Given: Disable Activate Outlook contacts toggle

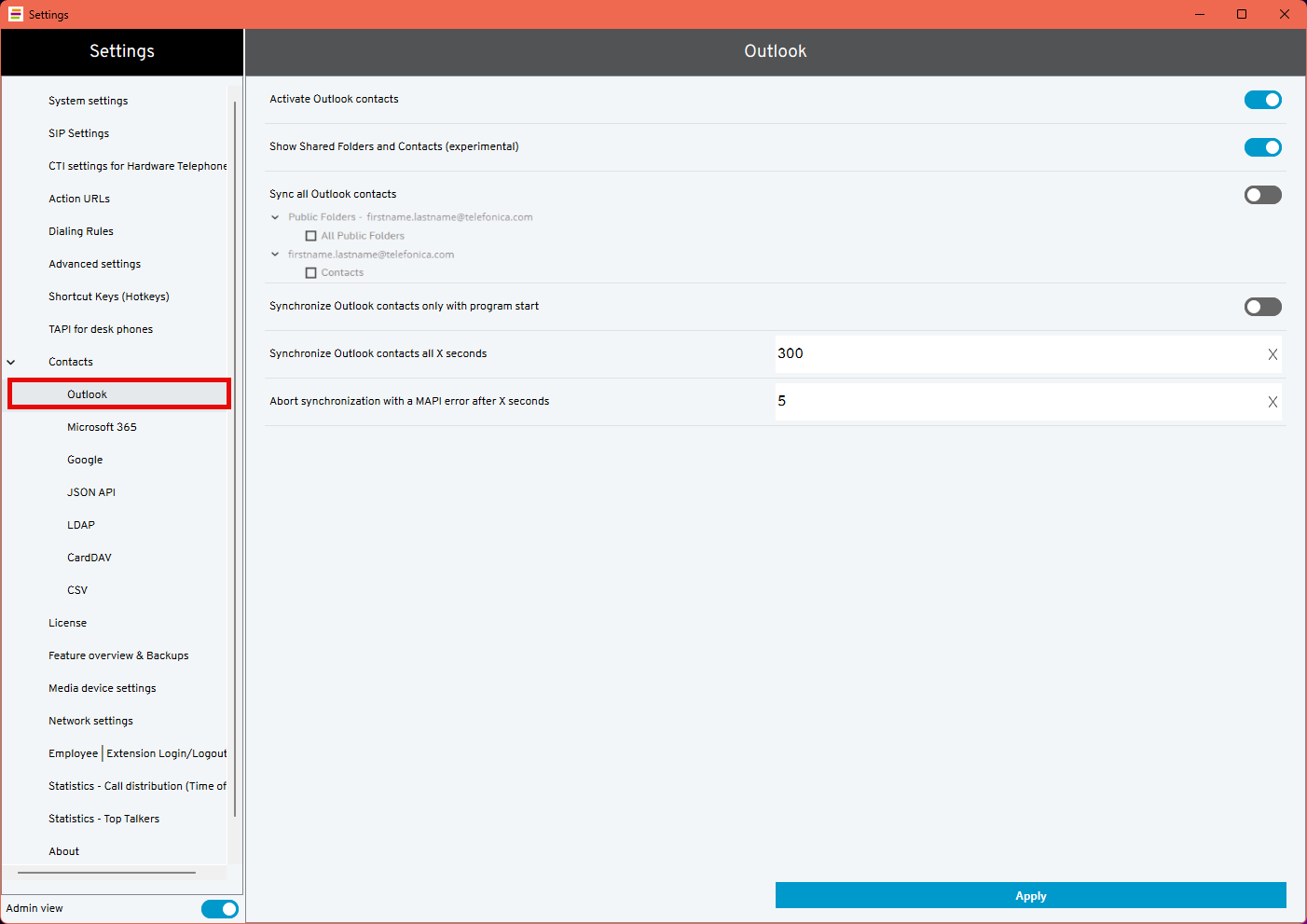Looking at the screenshot, I should pyautogui.click(x=1262, y=100).
